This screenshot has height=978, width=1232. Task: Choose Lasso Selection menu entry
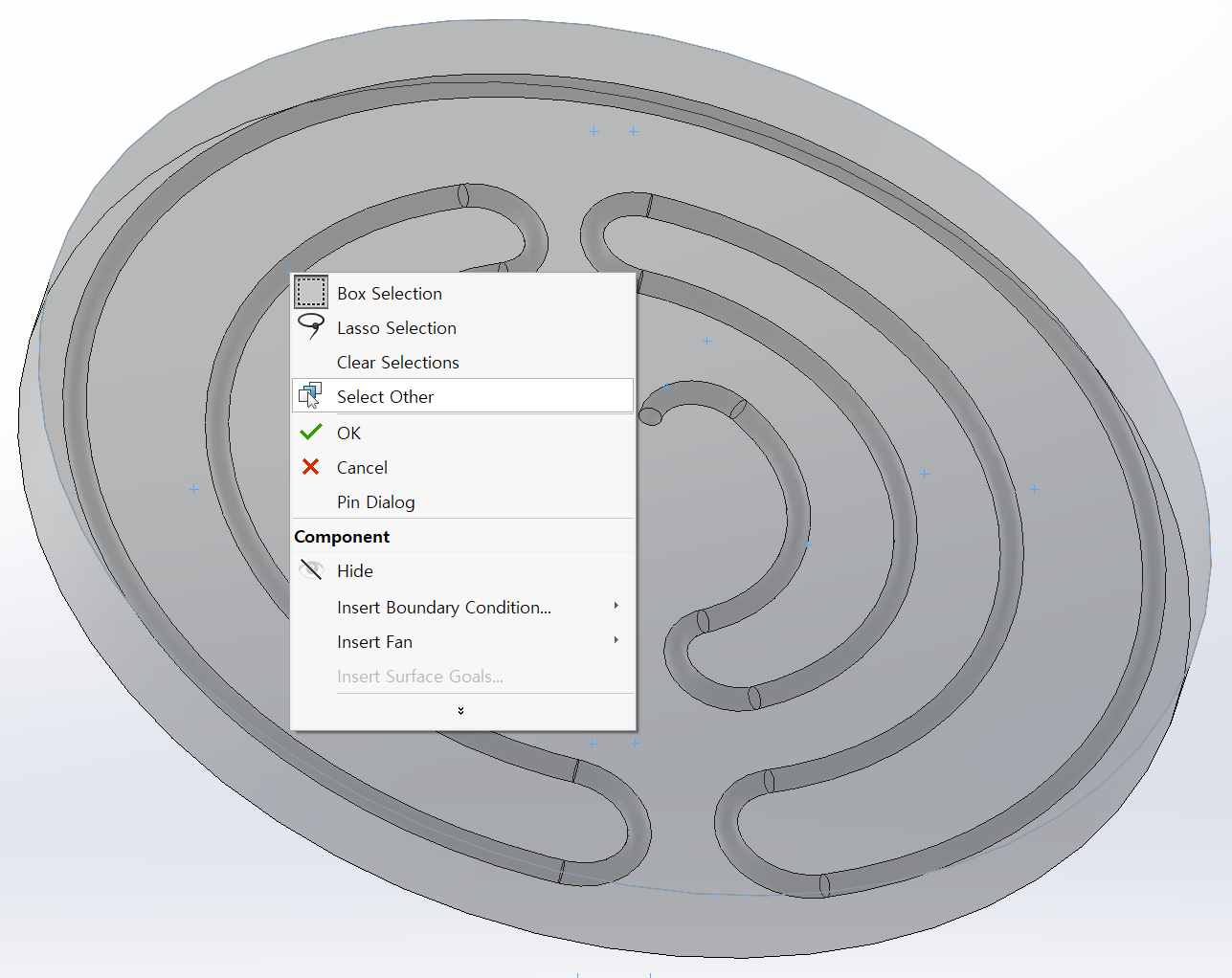[x=462, y=327]
